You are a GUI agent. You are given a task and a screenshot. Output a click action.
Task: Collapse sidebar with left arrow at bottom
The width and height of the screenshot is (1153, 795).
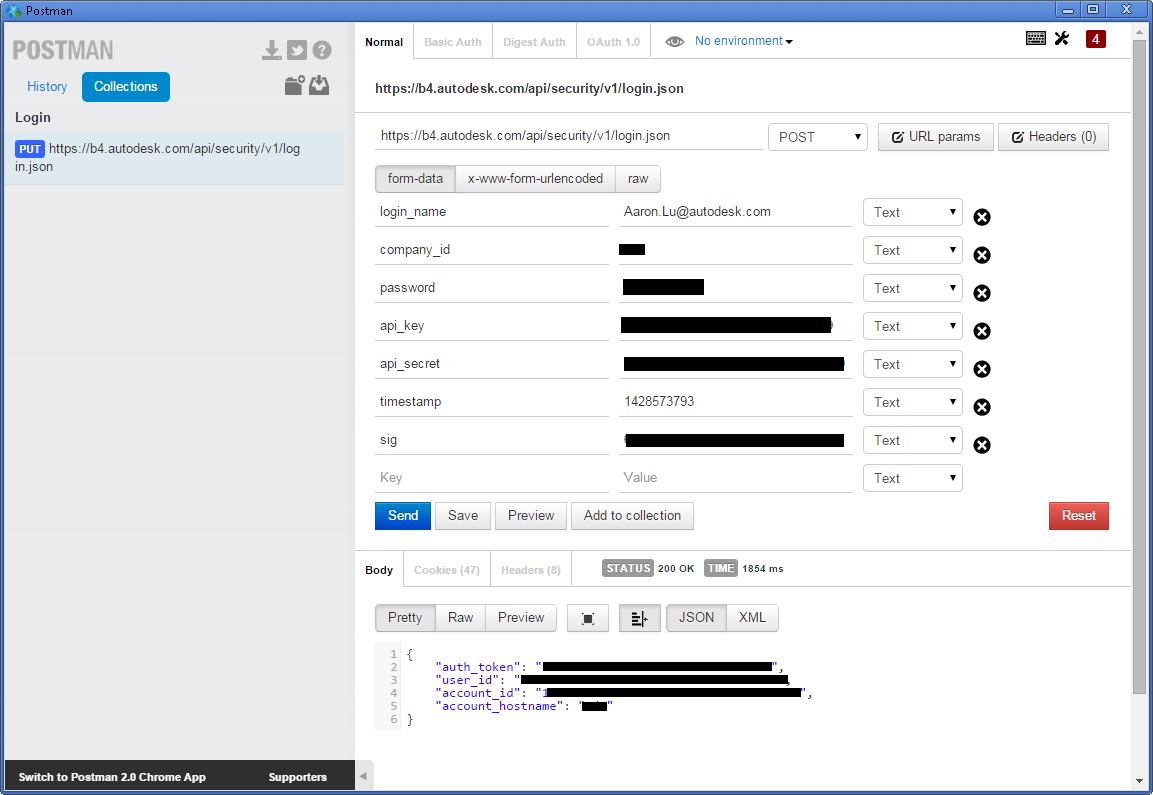point(363,776)
